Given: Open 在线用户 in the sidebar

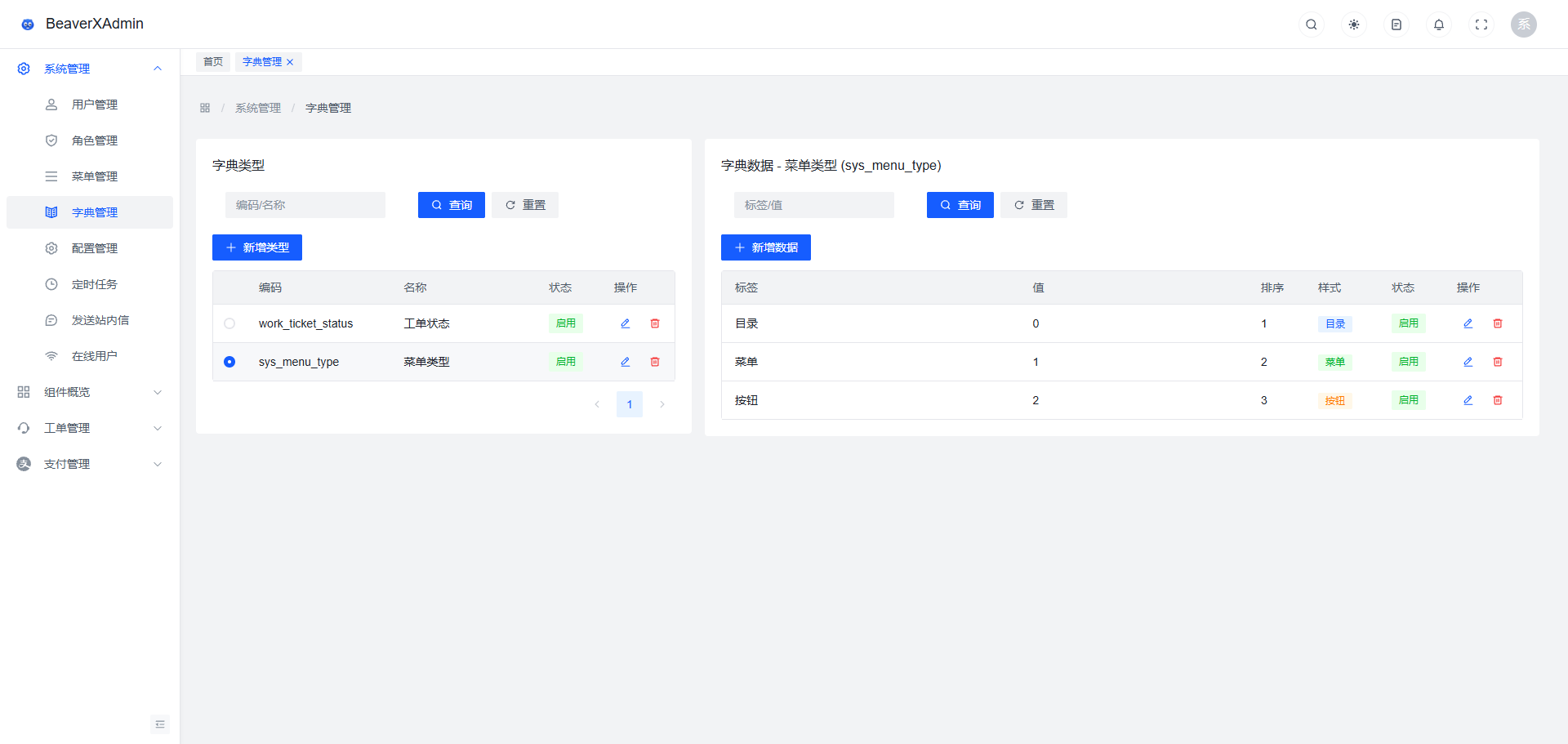Looking at the screenshot, I should [90, 356].
